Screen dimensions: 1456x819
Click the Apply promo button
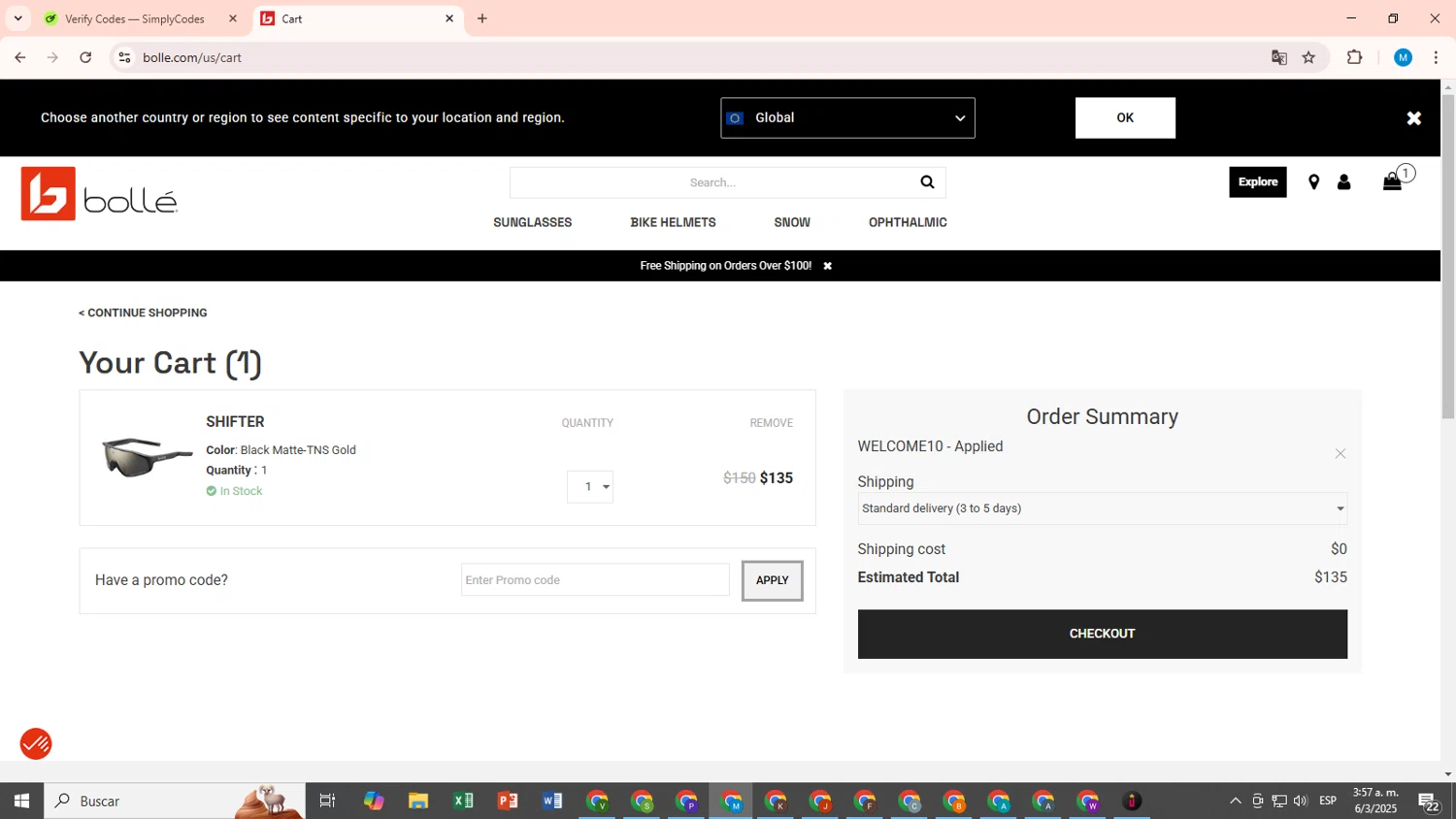click(x=773, y=580)
